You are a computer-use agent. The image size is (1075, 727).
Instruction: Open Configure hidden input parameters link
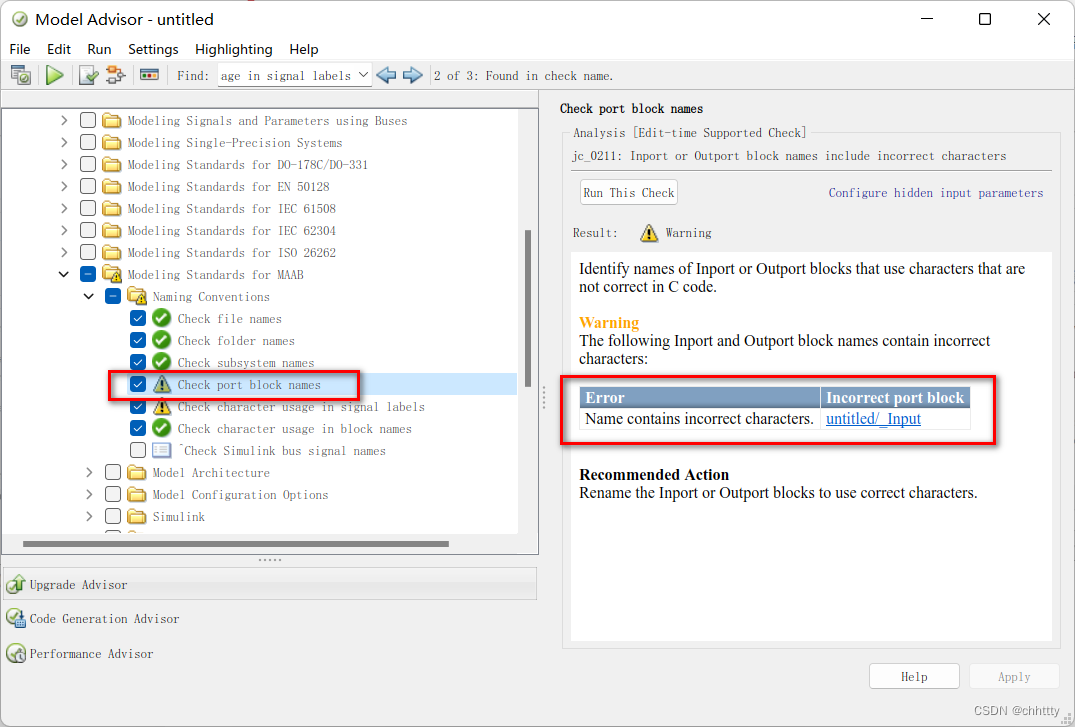pyautogui.click(x=936, y=193)
